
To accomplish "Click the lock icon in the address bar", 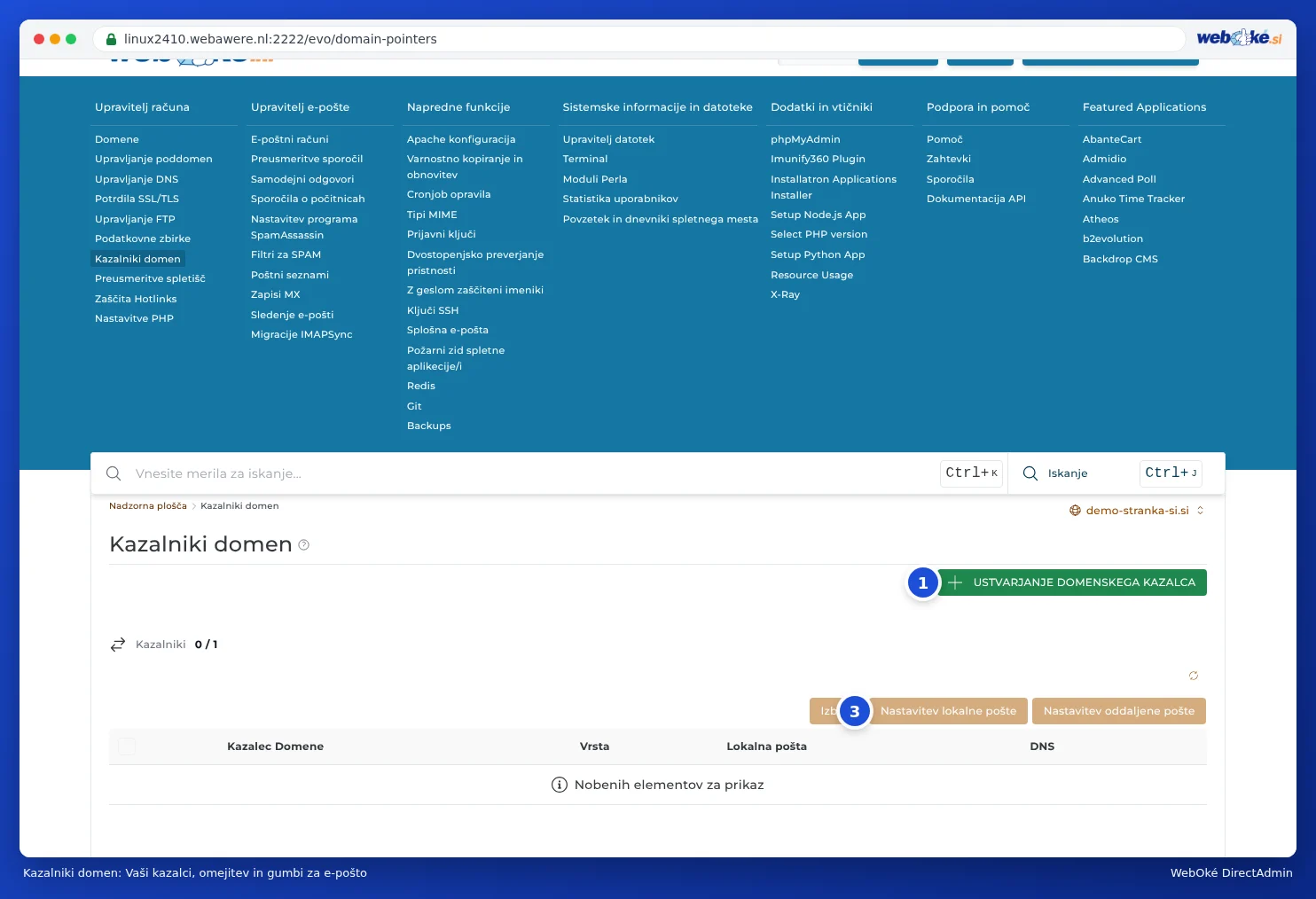I will click(x=112, y=39).
